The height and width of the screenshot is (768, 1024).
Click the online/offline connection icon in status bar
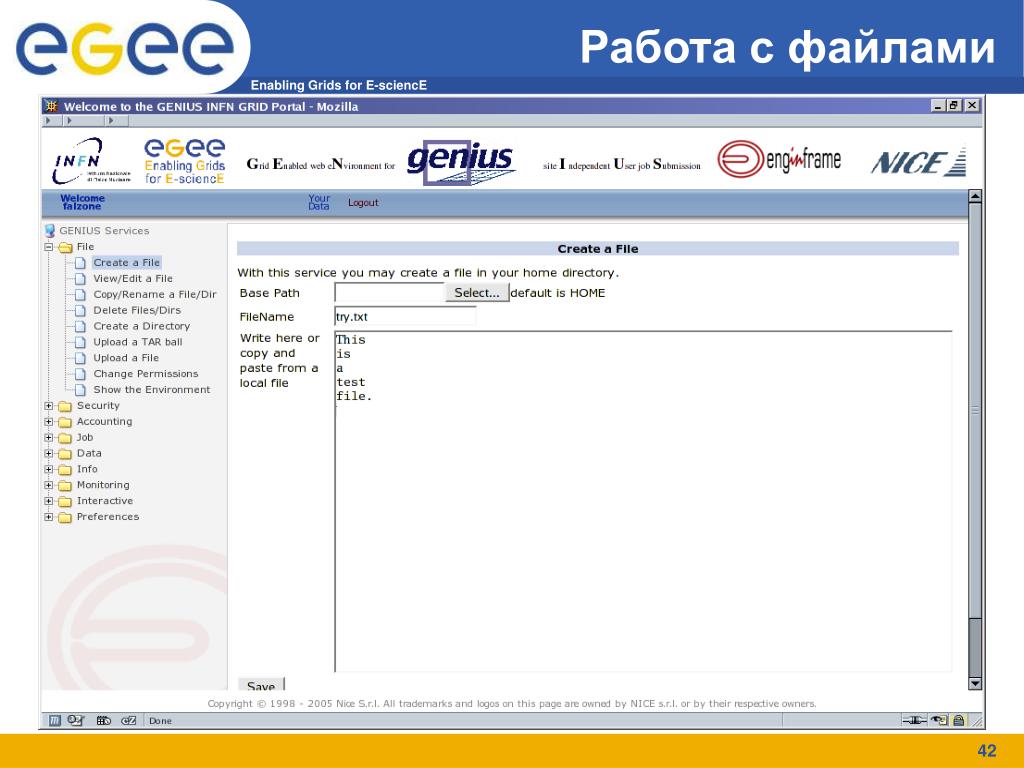point(914,720)
